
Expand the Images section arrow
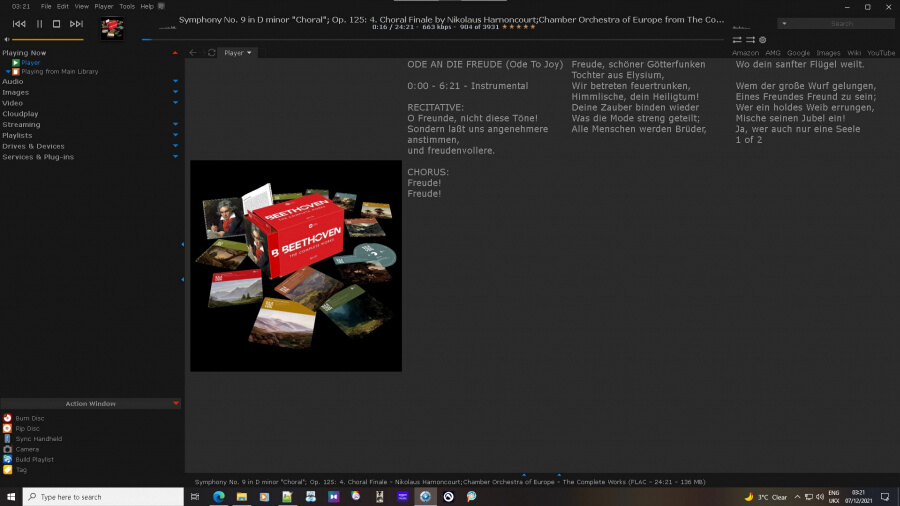tap(175, 92)
